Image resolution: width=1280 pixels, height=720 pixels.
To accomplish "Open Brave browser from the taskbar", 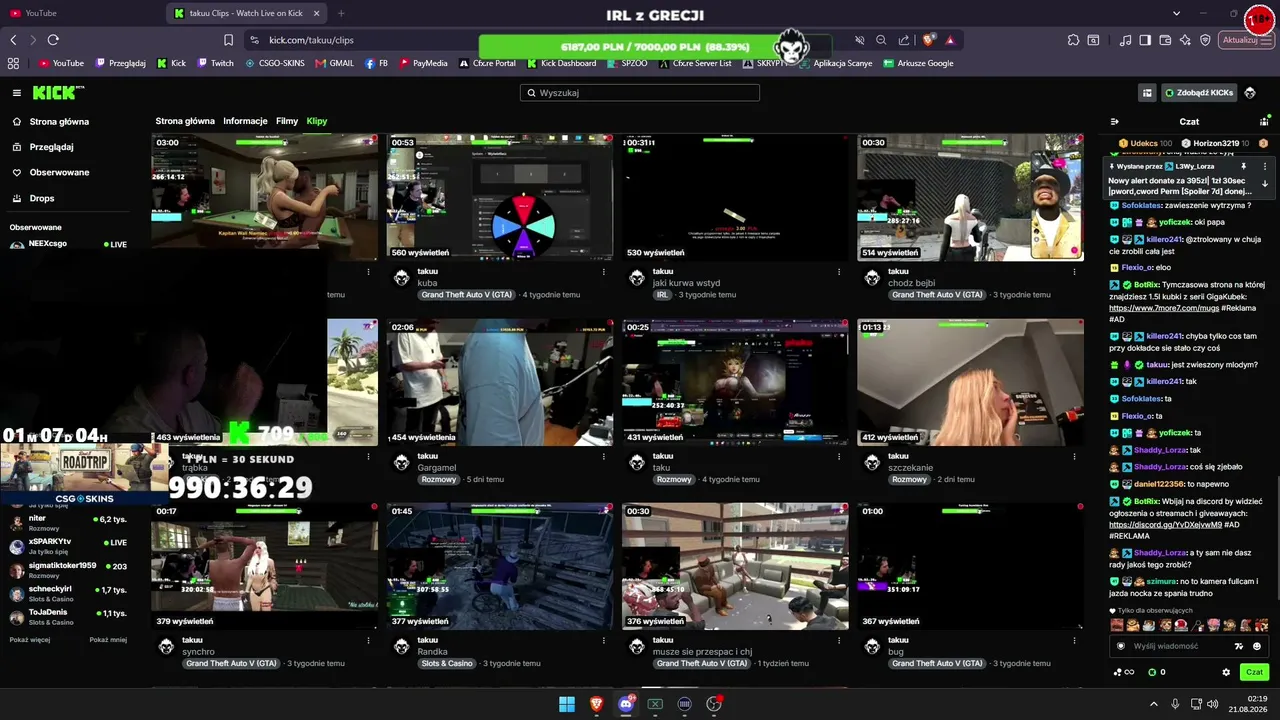I will [x=596, y=704].
